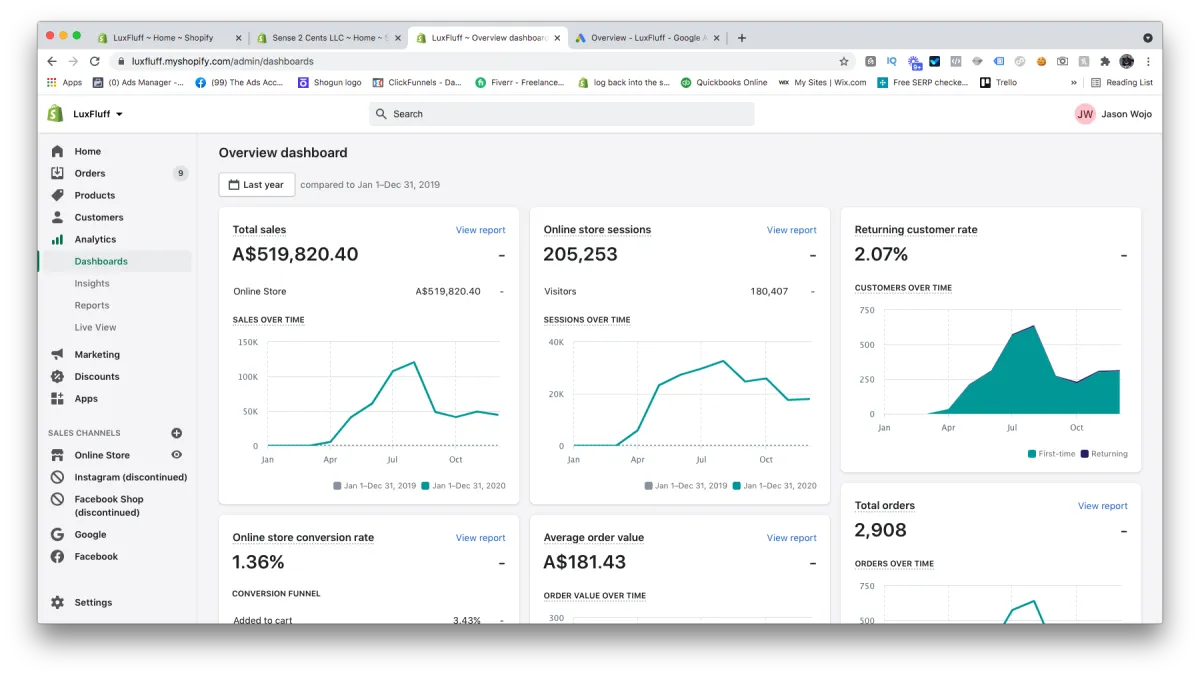1200x677 pixels.
Task: Open the Apps bookmark shortcut
Action: 65,82
